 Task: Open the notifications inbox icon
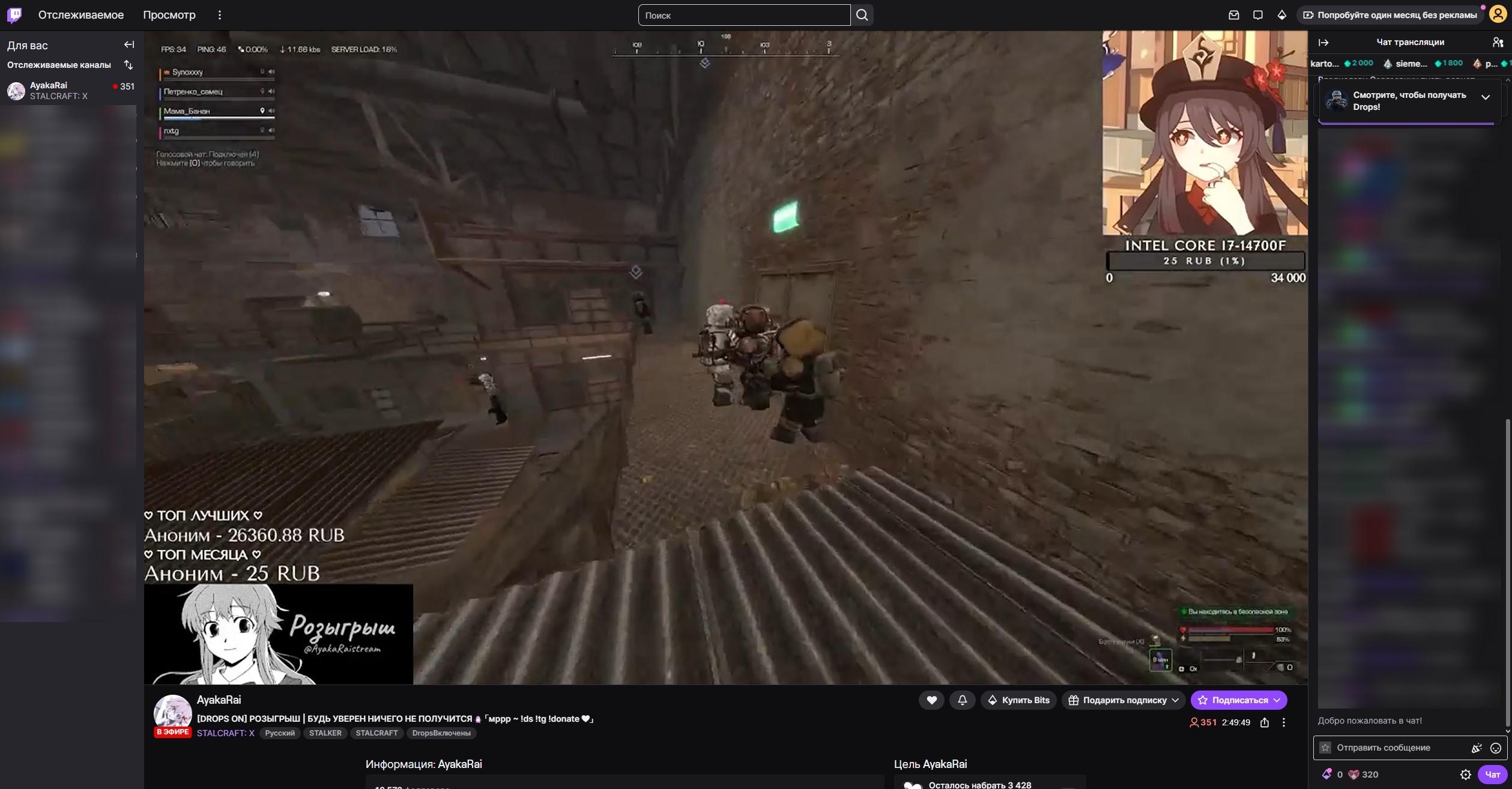[1234, 15]
